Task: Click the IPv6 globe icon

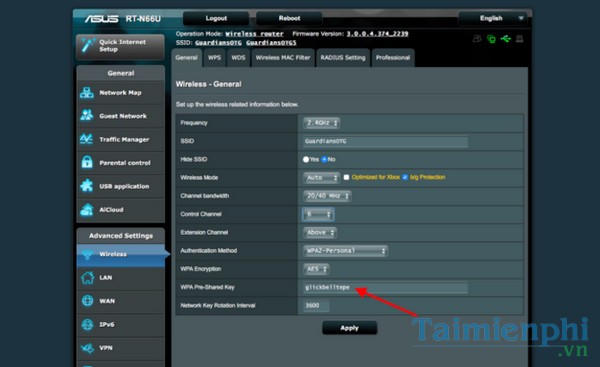Action: 87,325
